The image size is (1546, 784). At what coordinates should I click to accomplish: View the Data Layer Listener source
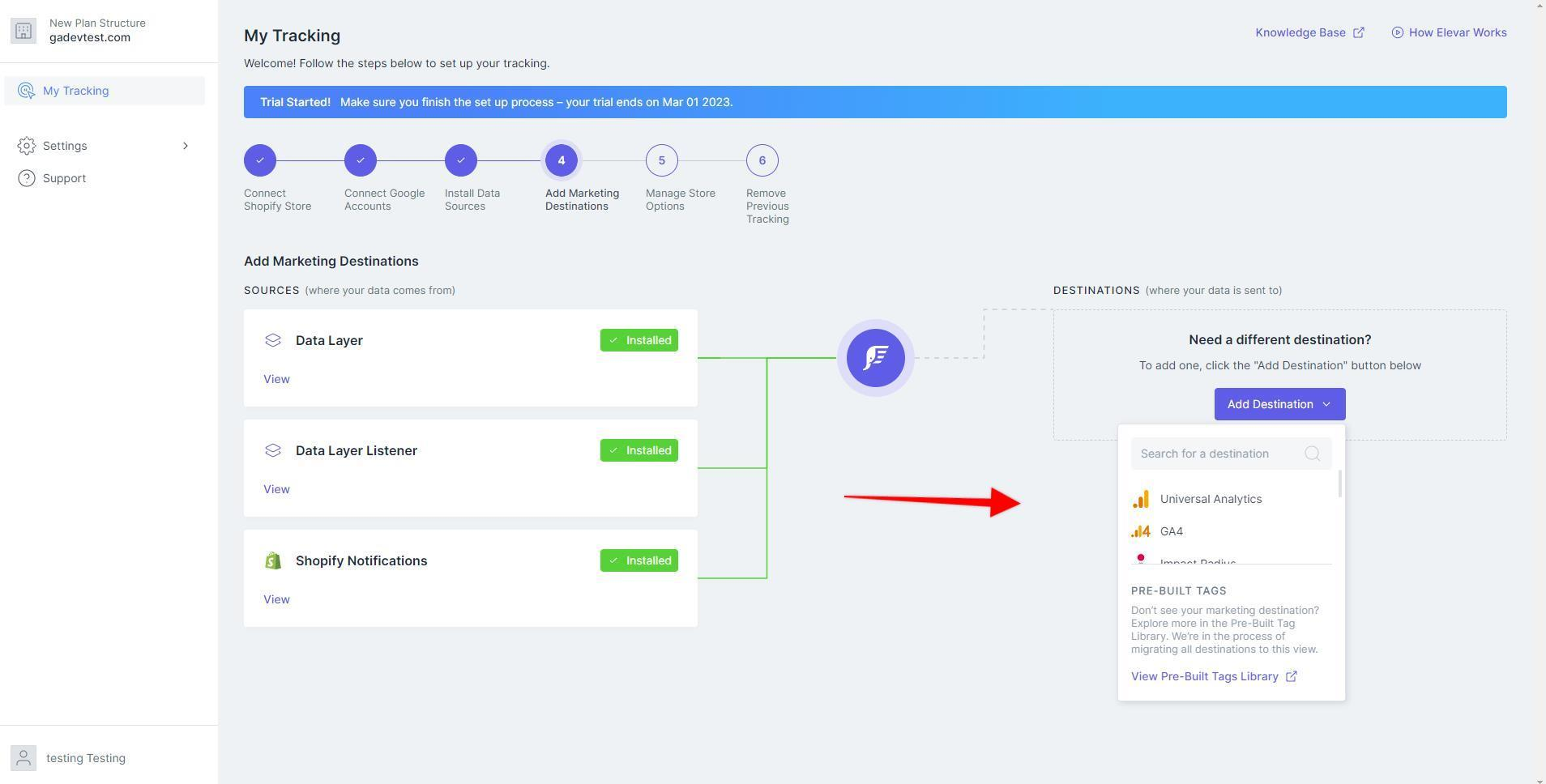(276, 489)
